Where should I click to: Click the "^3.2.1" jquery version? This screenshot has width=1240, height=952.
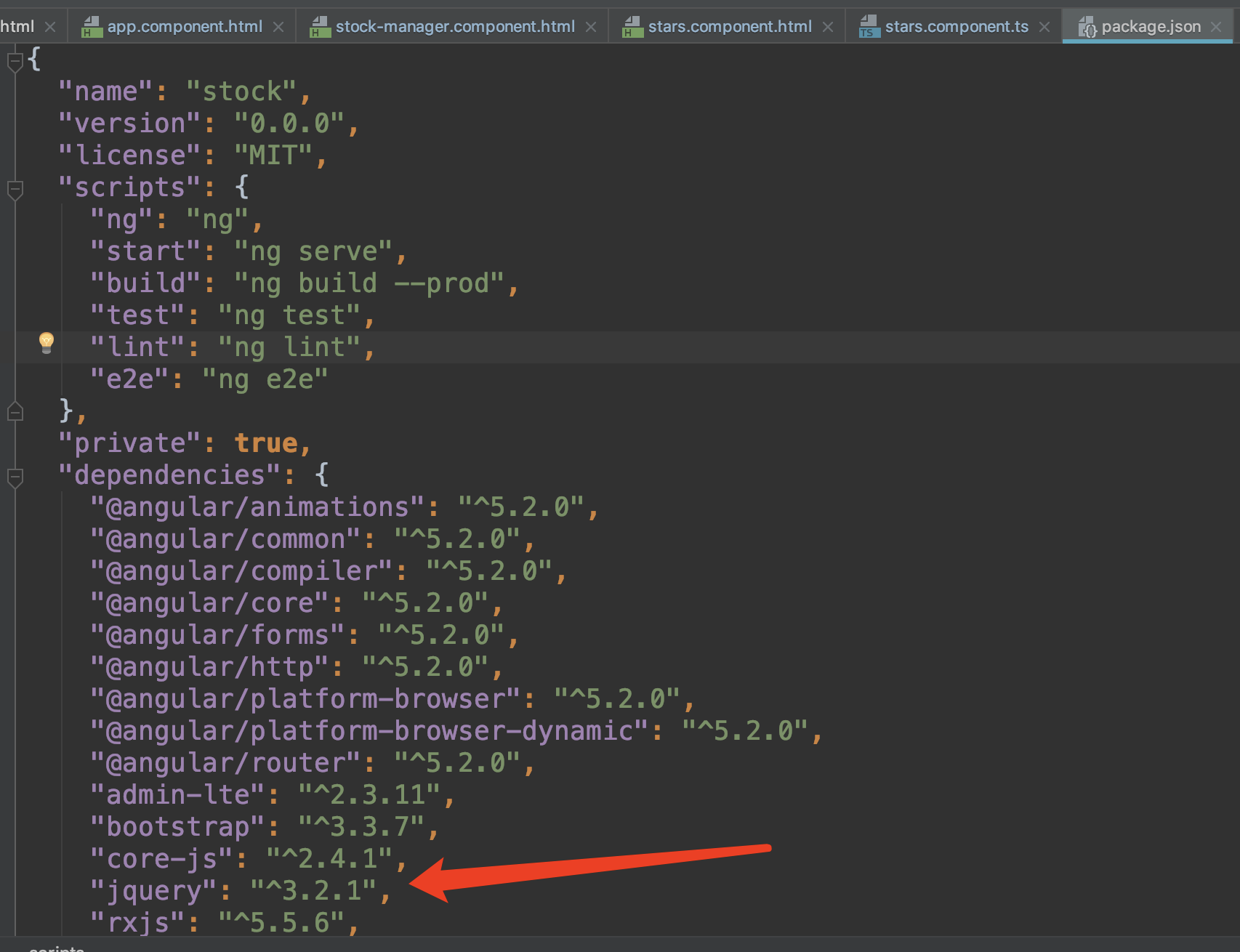click(314, 891)
